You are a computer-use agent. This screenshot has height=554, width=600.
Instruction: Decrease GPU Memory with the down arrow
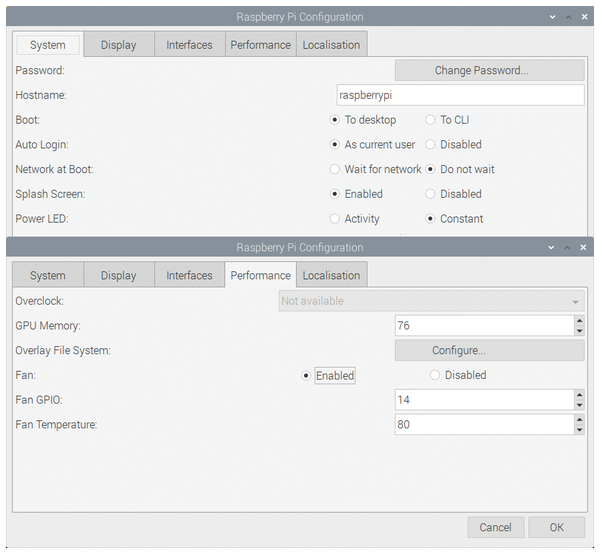(579, 331)
